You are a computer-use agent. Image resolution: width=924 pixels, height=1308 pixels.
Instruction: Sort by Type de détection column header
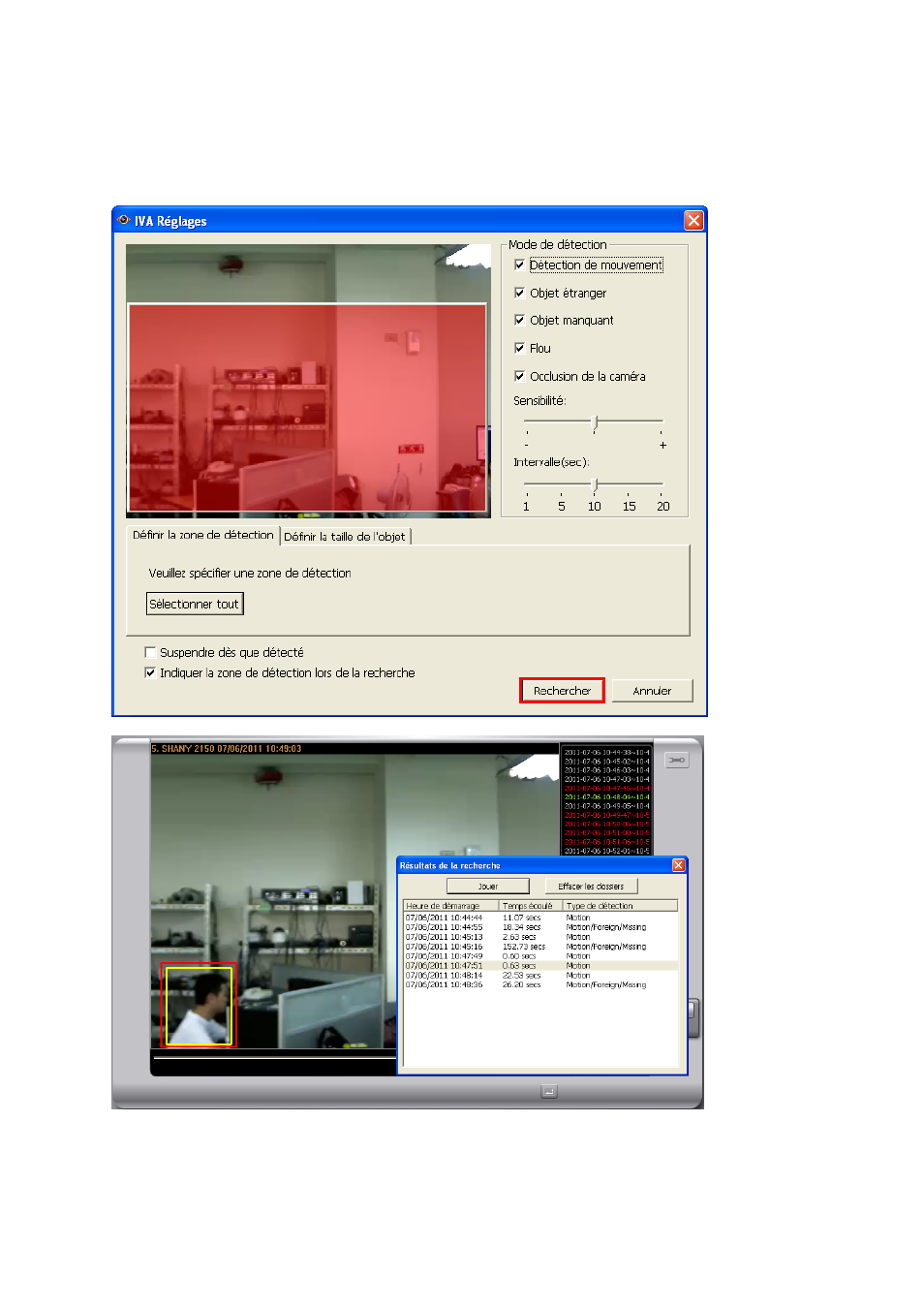coord(620,906)
